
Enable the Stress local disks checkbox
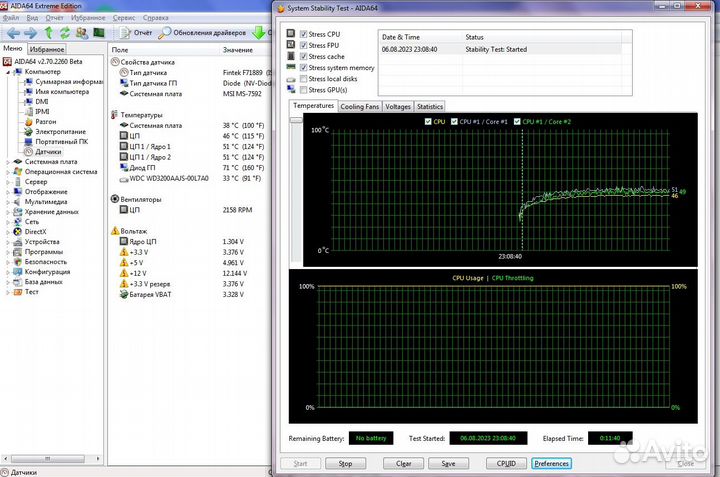[x=302, y=79]
